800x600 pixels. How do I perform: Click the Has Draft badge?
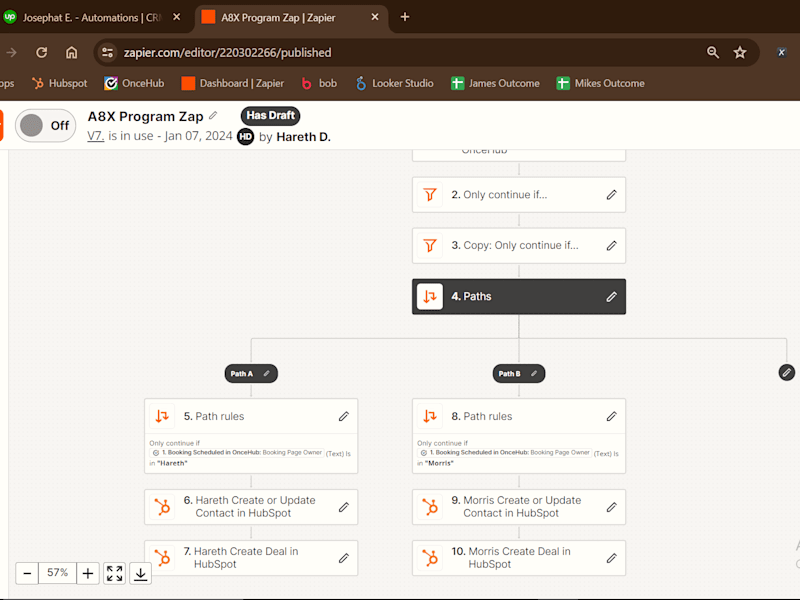point(270,116)
